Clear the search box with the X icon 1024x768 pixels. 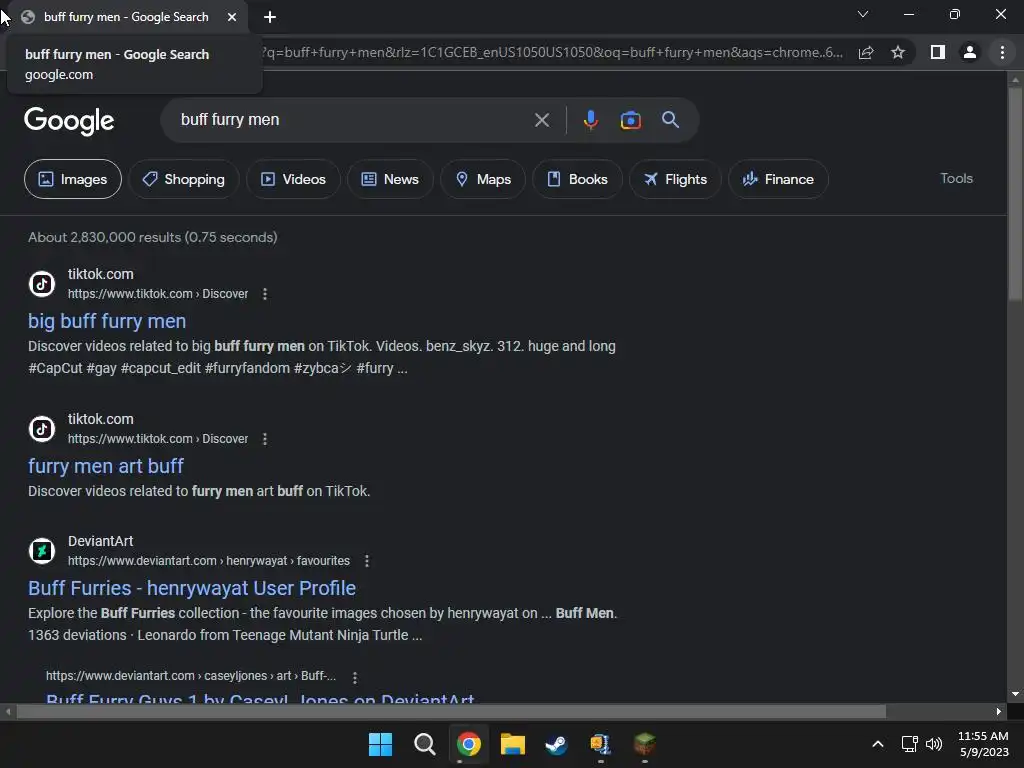[541, 120]
